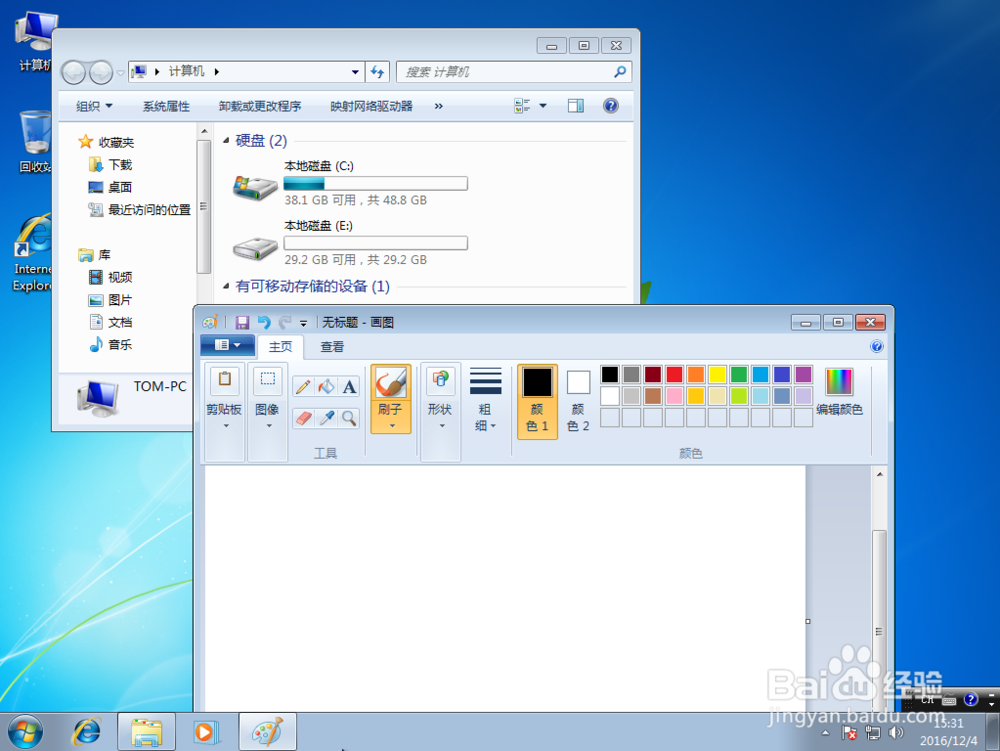Open the 组织 Organize dropdown menu
This screenshot has width=1000, height=751.
pos(94,106)
